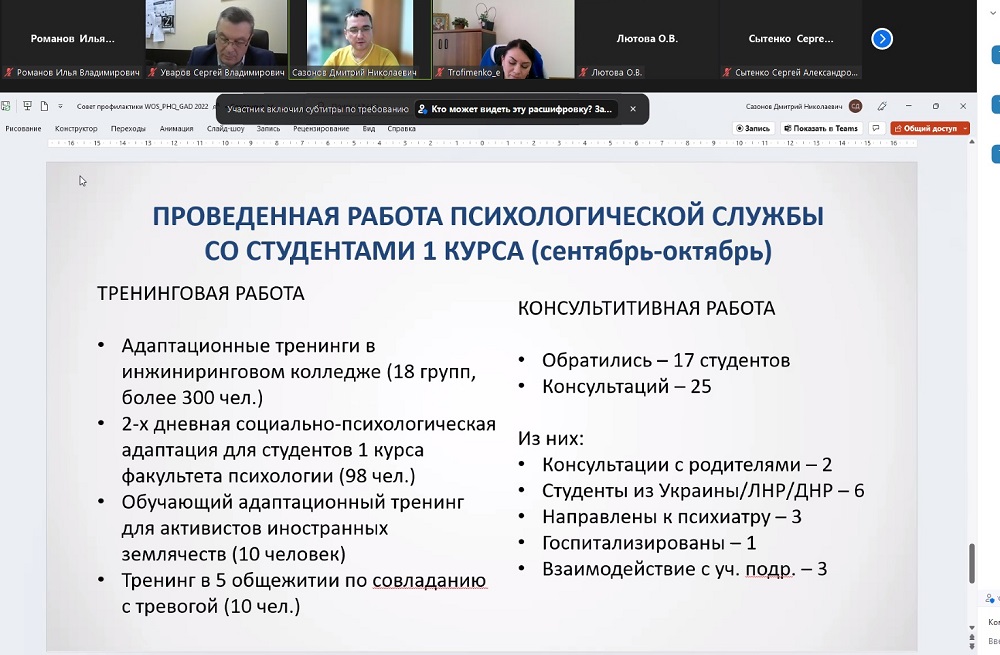Open the Рисование ribbon tab

(23, 128)
